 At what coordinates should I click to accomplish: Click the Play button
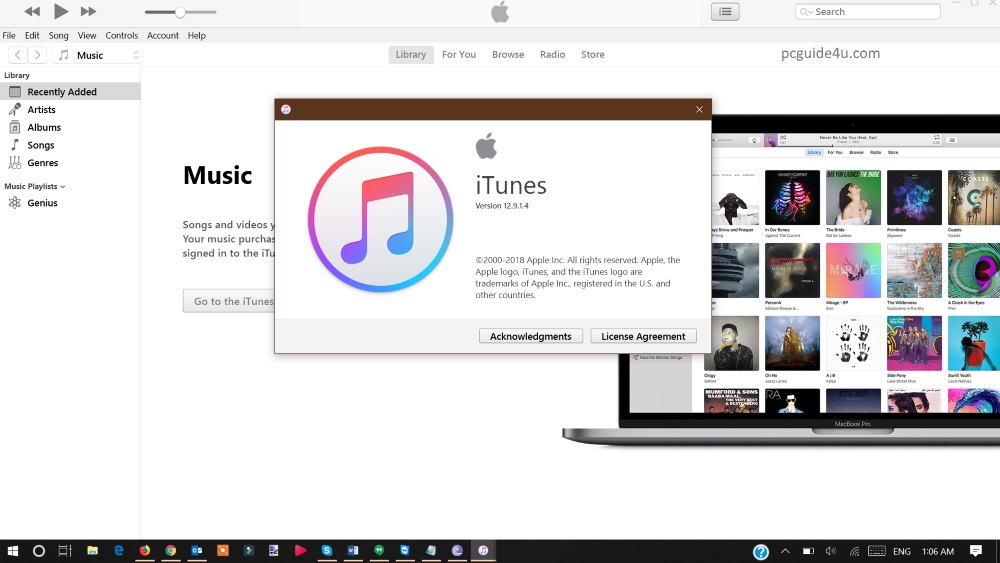pos(60,12)
